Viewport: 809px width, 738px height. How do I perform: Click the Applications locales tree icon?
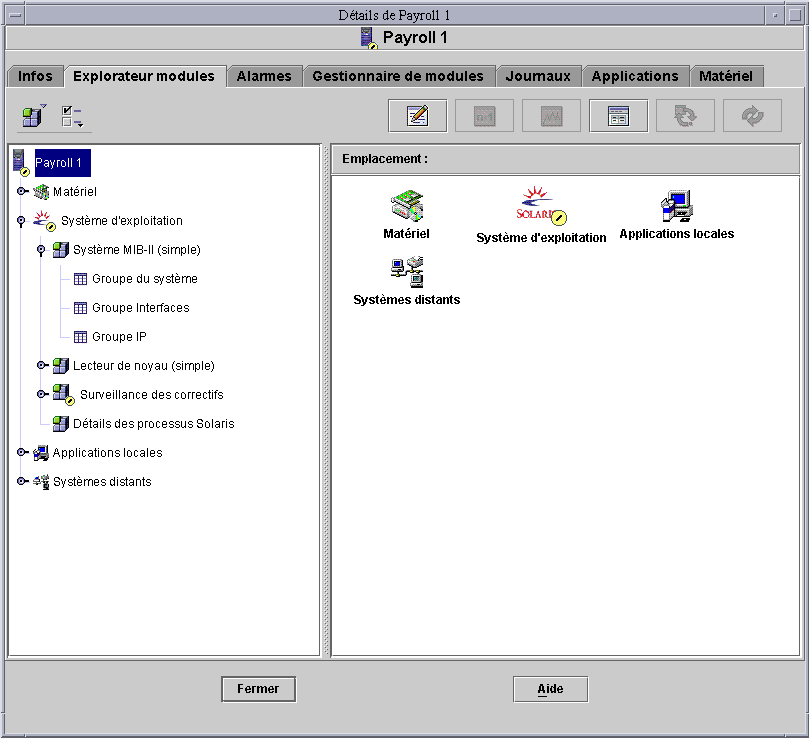coord(41,453)
